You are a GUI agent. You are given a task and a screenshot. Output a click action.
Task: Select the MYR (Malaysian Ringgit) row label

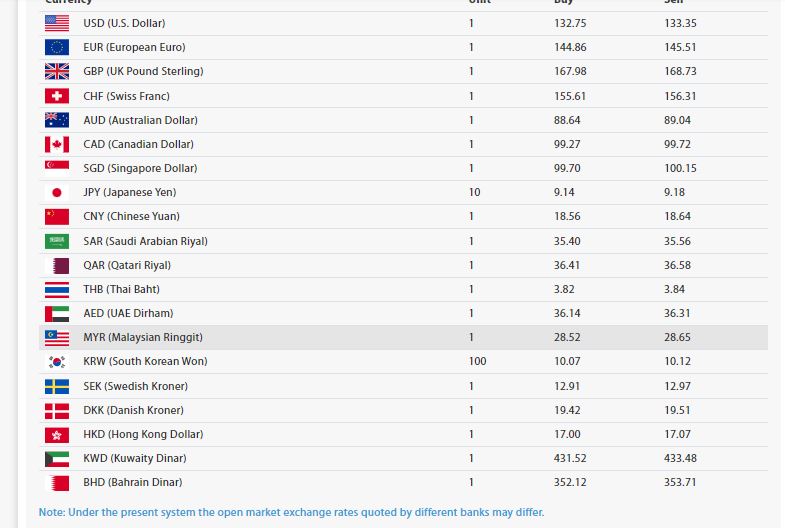(143, 337)
